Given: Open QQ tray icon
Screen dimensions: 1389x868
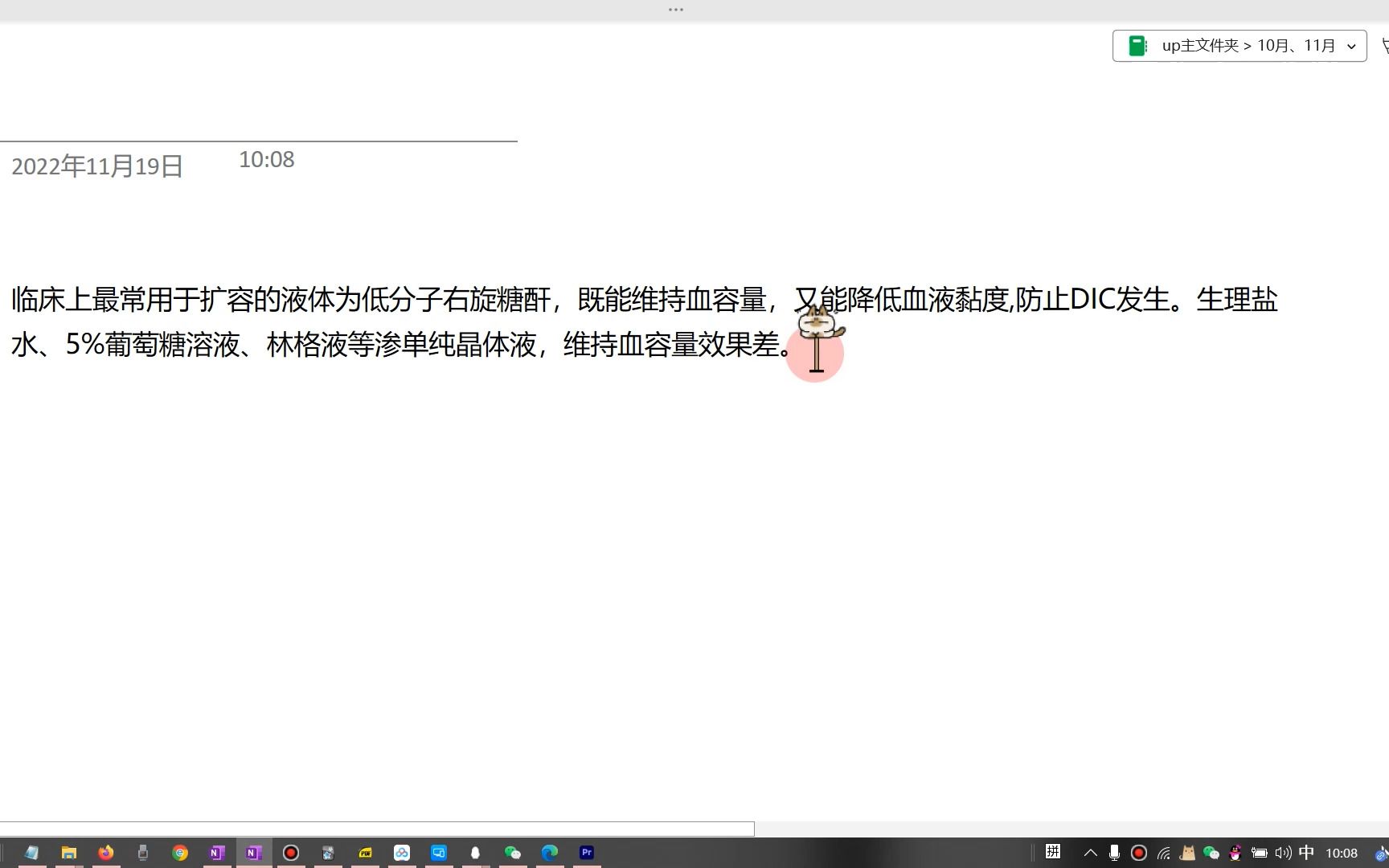Looking at the screenshot, I should [1235, 853].
